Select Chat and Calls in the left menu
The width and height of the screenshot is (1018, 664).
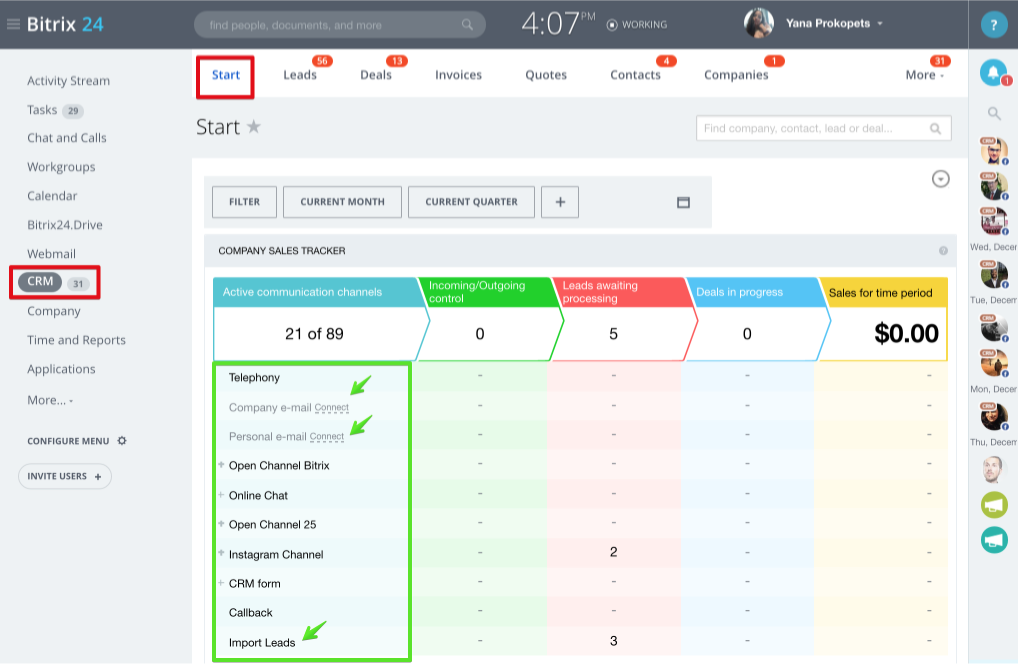pyautogui.click(x=67, y=138)
